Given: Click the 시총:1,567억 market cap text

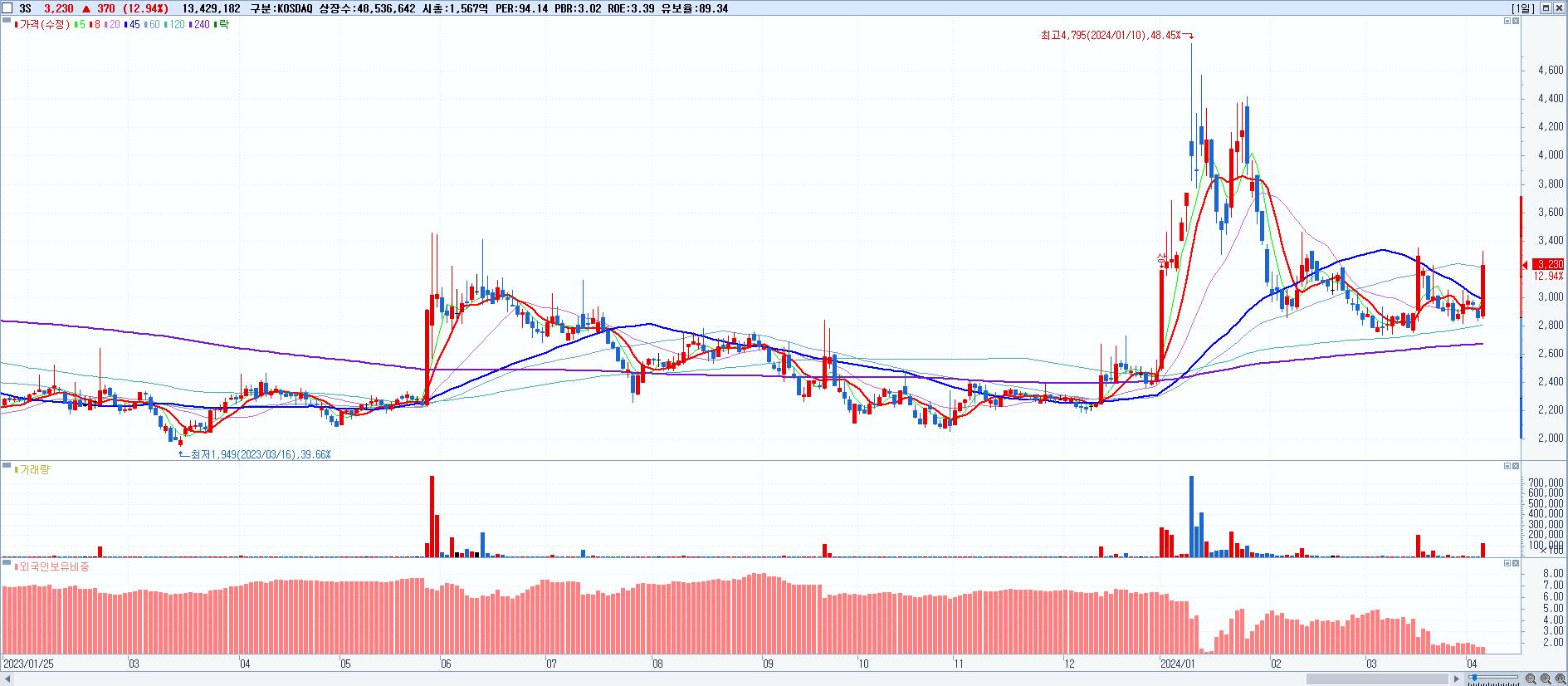Looking at the screenshot, I should pos(455,8).
